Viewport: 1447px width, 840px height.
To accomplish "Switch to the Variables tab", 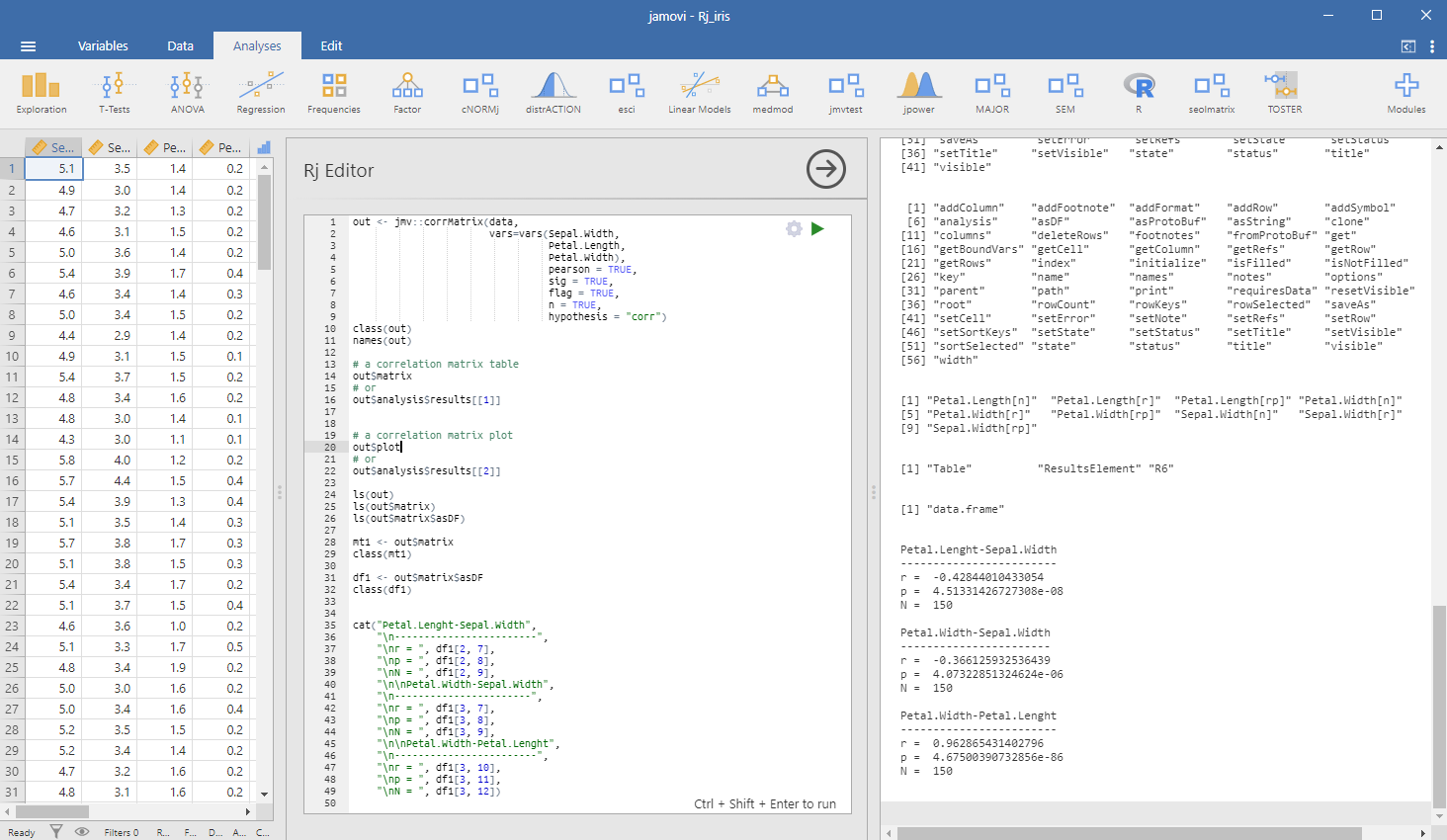I will pos(103,45).
